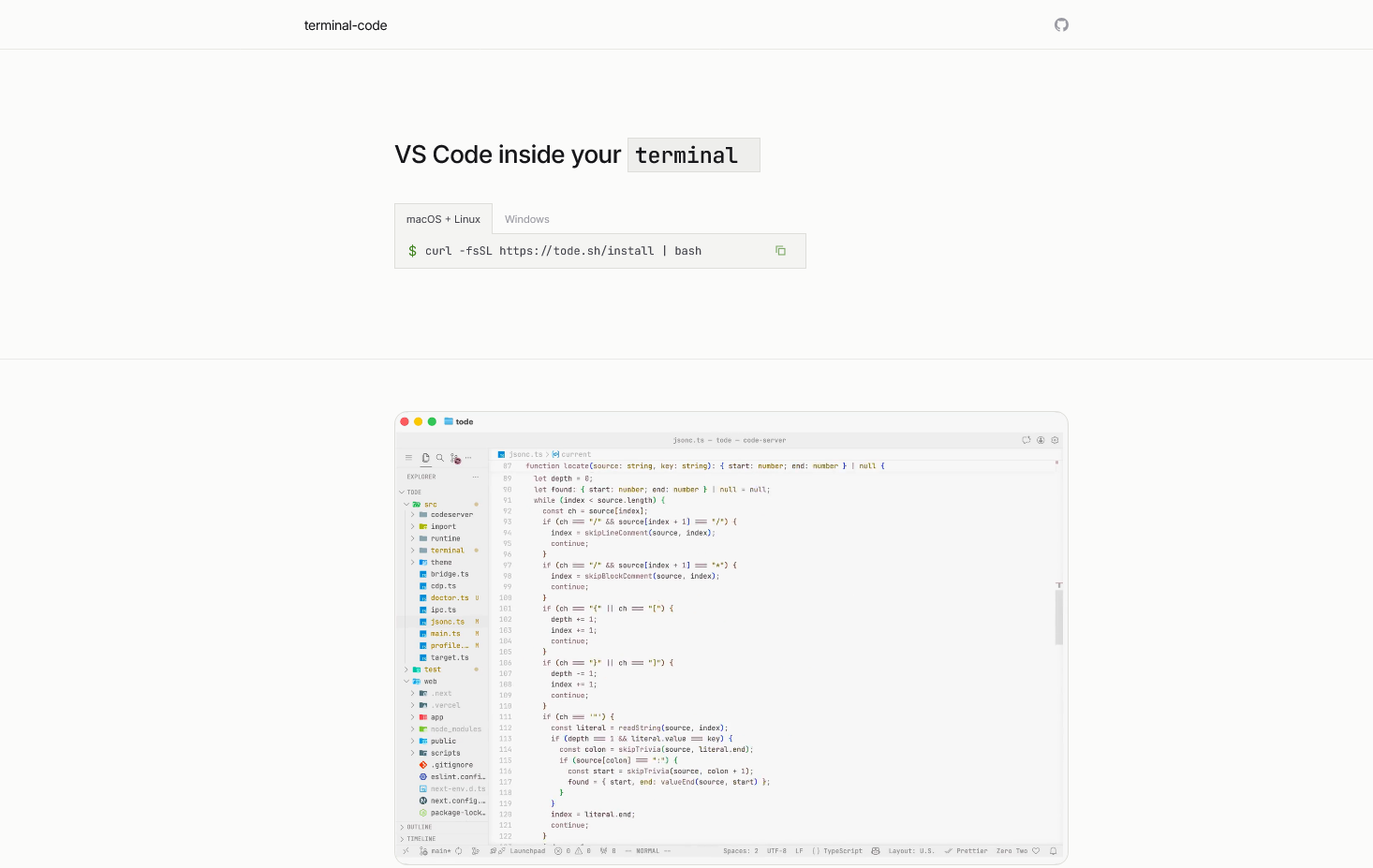Screen dimensions: 1373x868
Task: Open package-lock file in explorer
Action: click(x=458, y=813)
